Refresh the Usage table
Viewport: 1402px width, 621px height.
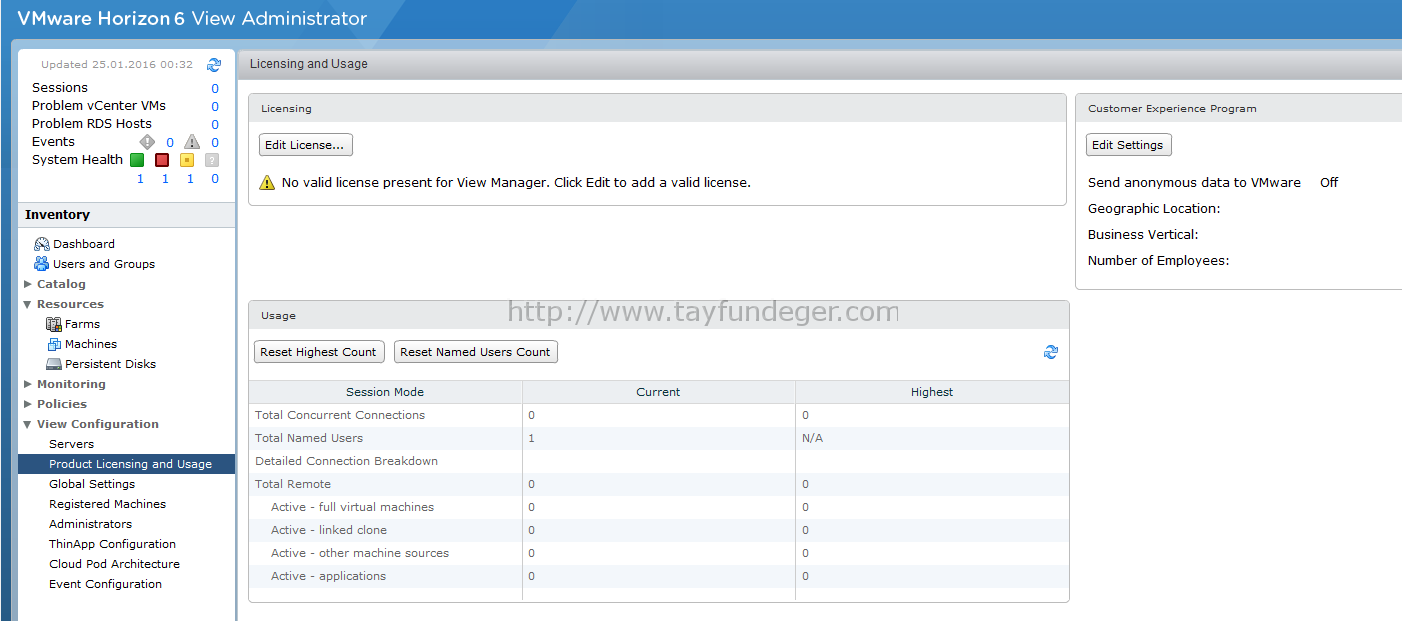pos(1051,352)
